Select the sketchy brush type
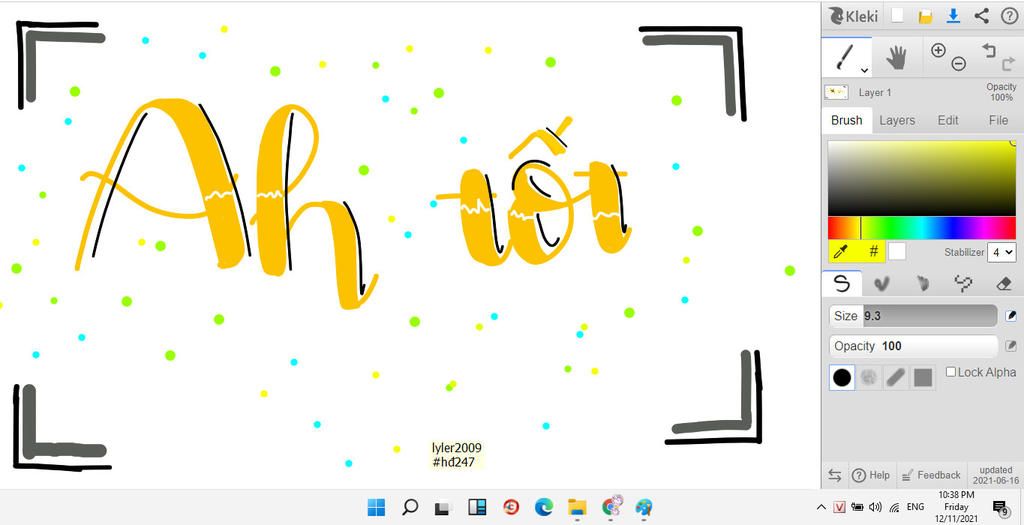The width and height of the screenshot is (1024, 525). (922, 283)
